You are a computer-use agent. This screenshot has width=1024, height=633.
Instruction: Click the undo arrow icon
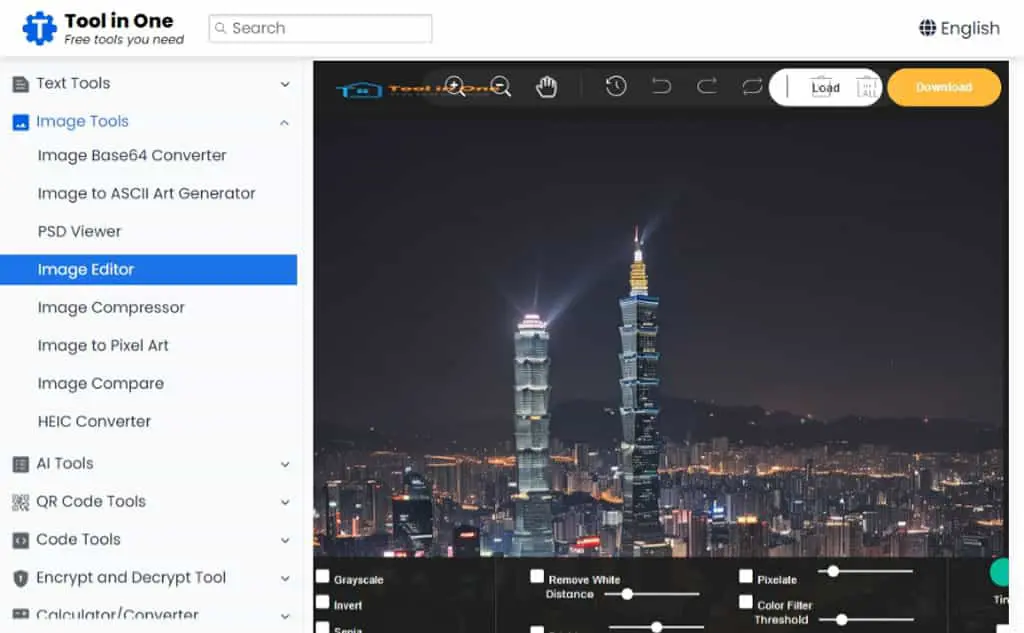(x=661, y=86)
